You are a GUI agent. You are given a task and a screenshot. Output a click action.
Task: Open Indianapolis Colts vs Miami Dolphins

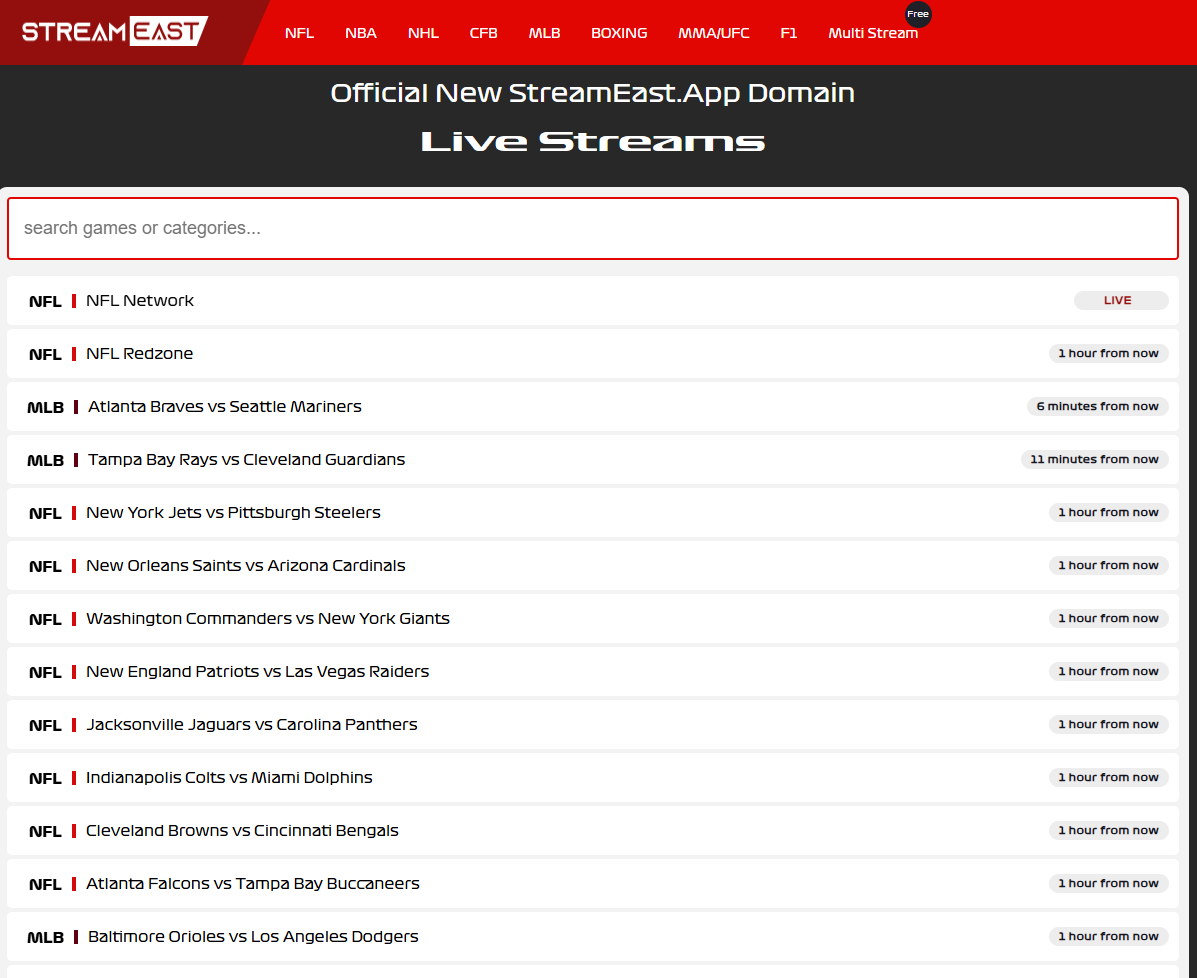pyautogui.click(x=592, y=777)
